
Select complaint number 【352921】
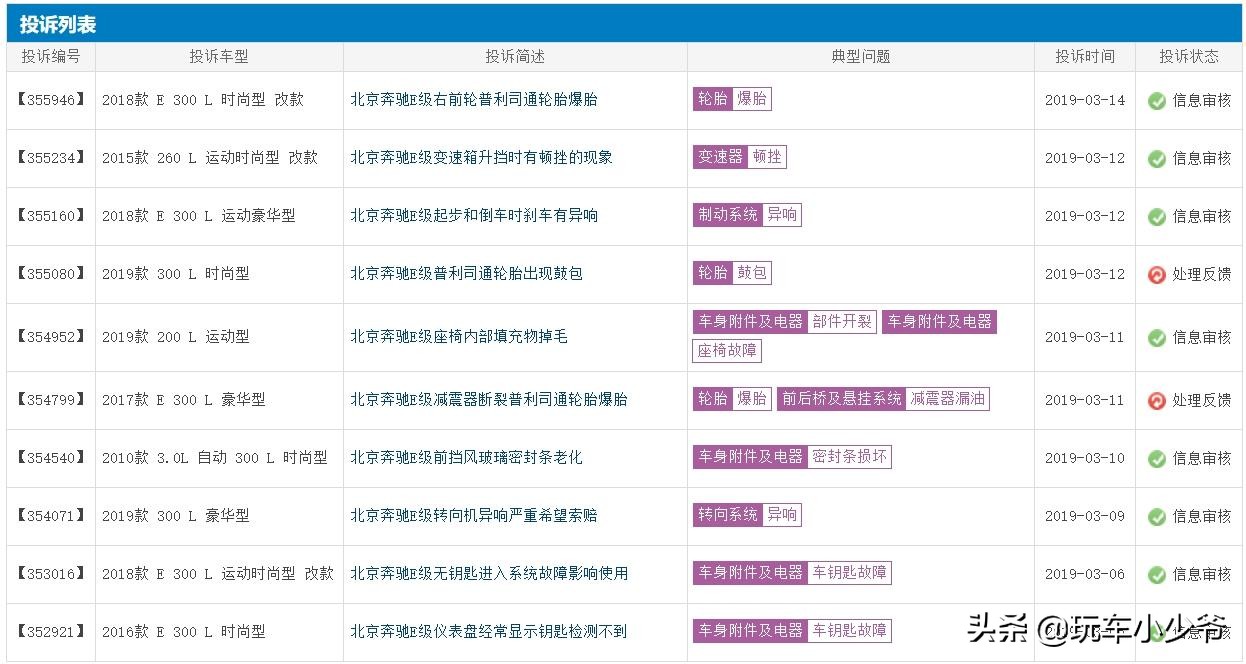point(51,632)
